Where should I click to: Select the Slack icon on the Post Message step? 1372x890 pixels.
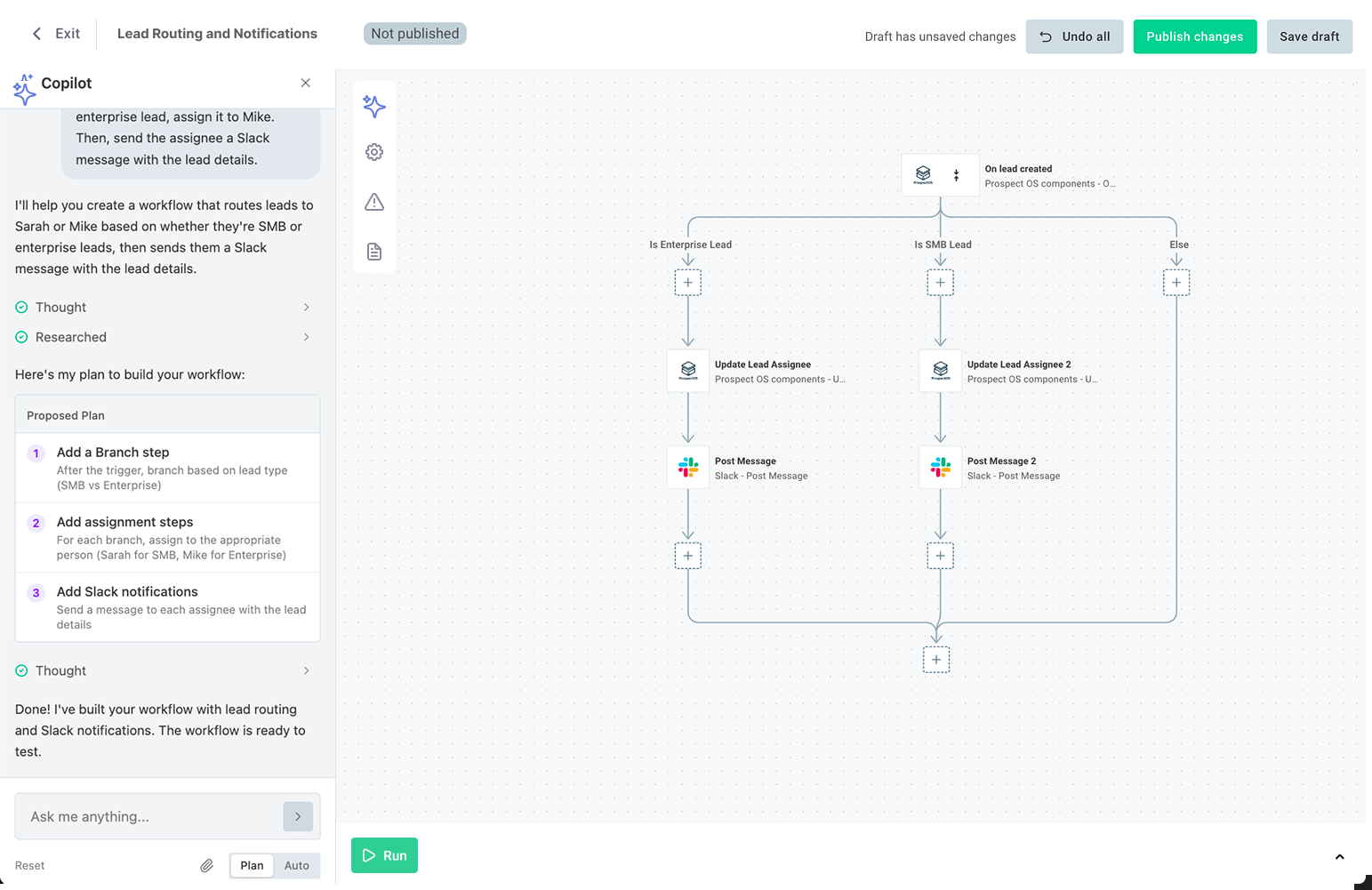tap(687, 466)
